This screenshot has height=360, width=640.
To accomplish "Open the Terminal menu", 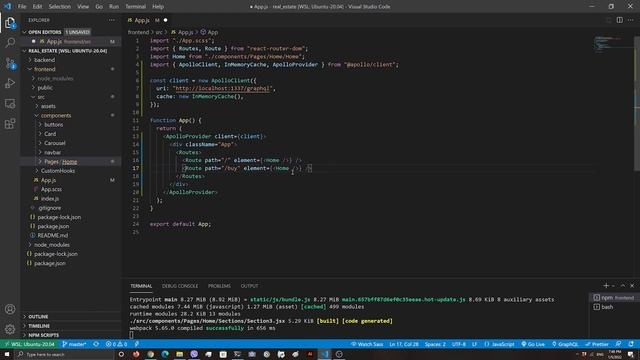I will 136,7.
